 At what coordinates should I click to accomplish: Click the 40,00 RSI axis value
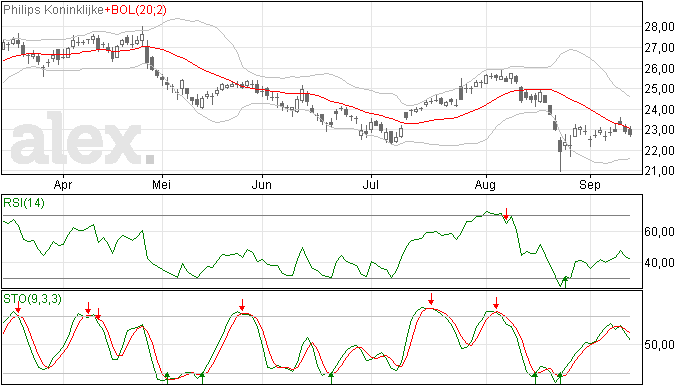(659, 263)
